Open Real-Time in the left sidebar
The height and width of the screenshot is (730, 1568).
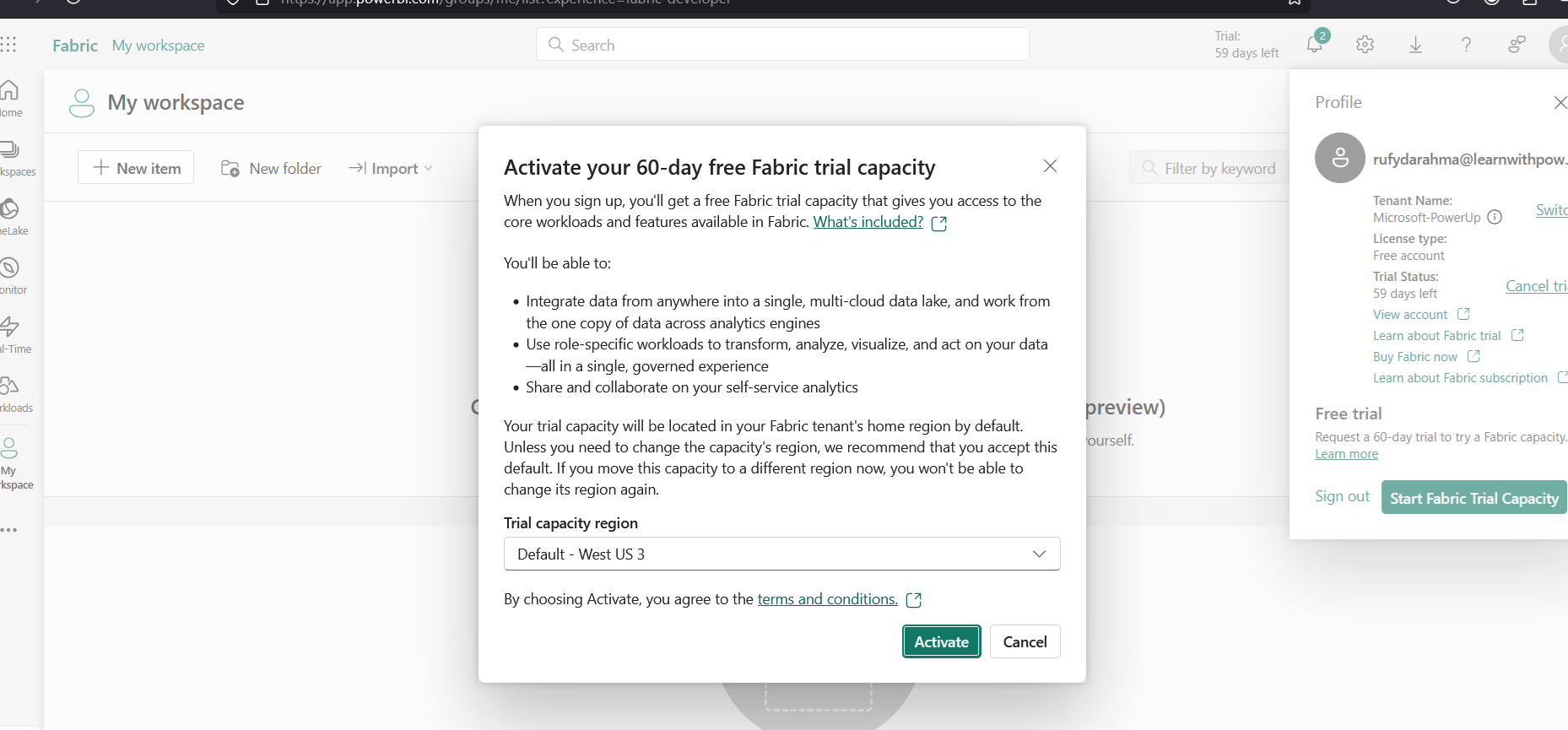(x=14, y=336)
